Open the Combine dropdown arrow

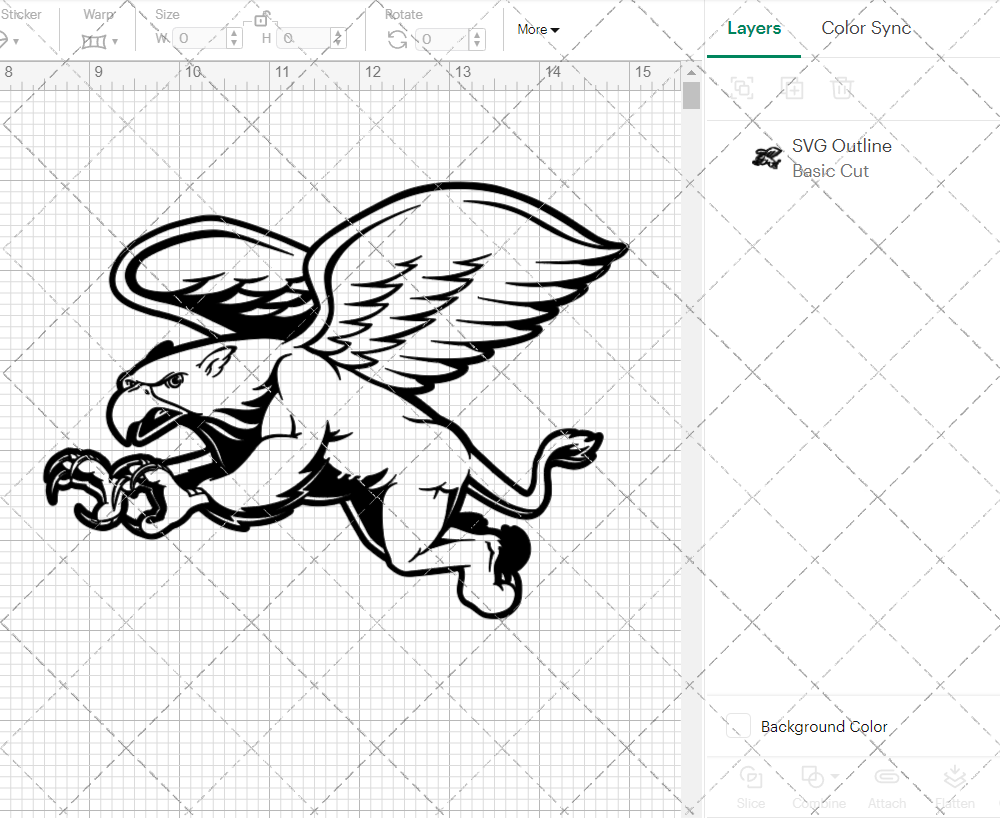tap(833, 776)
